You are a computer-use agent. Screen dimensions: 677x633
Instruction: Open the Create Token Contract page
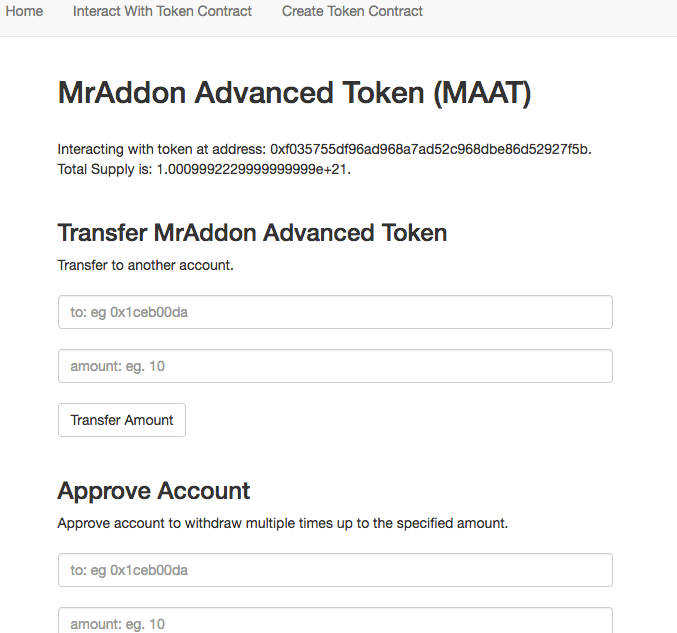352,12
